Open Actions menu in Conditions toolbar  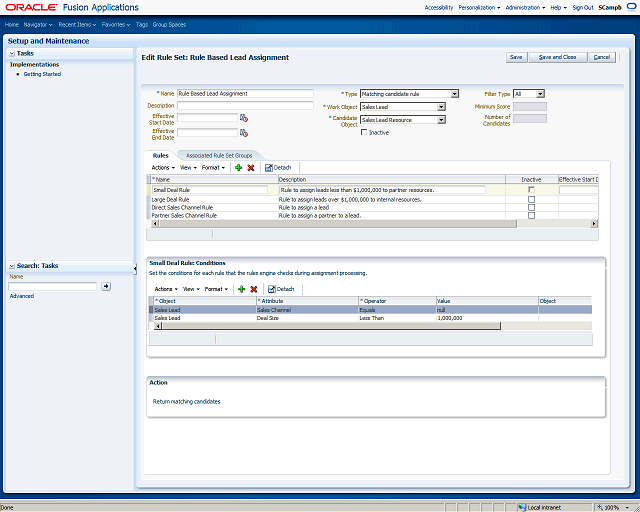pyautogui.click(x=166, y=289)
